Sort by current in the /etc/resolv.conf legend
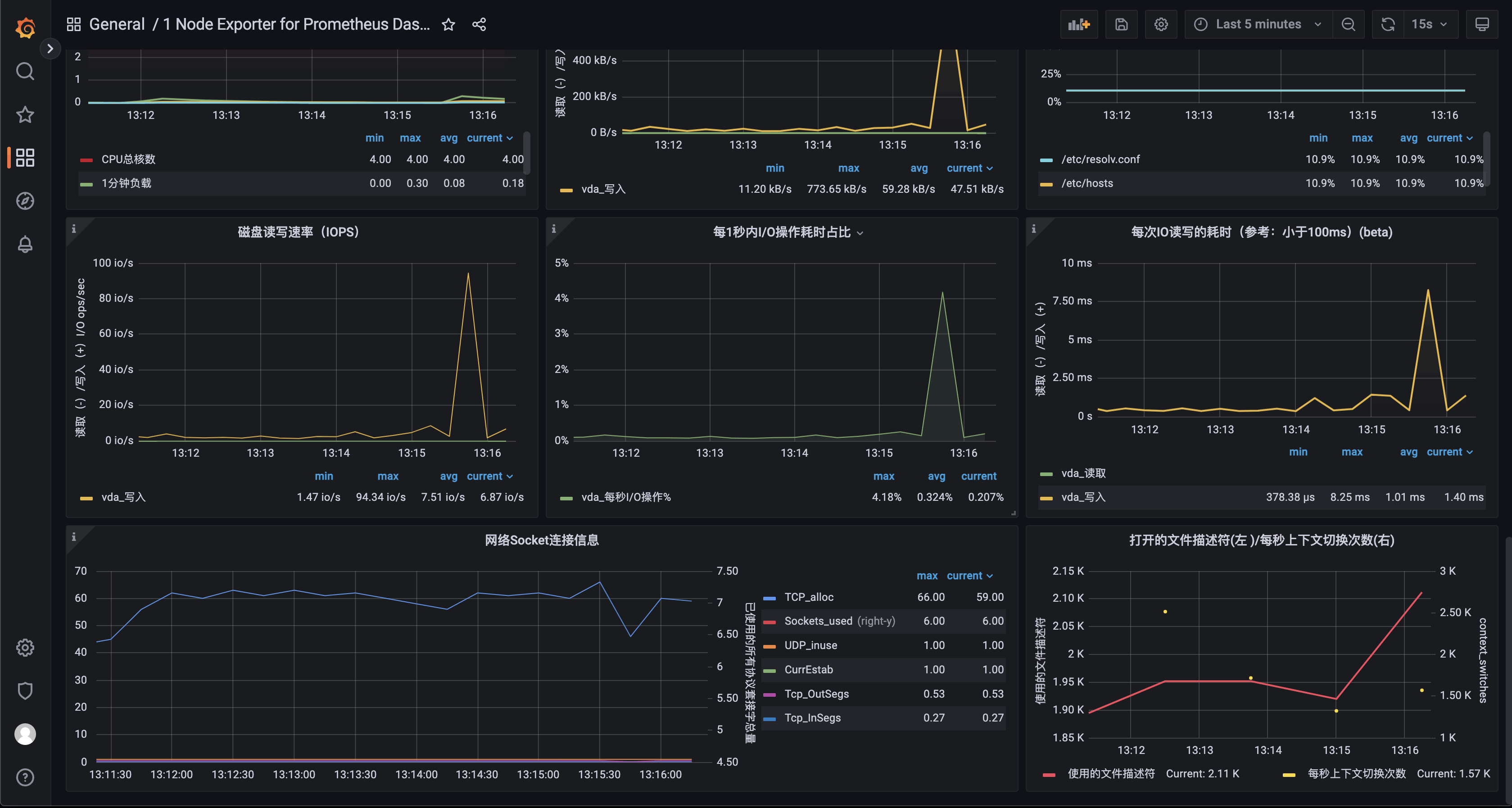Viewport: 1512px width, 808px height. tap(1450, 138)
